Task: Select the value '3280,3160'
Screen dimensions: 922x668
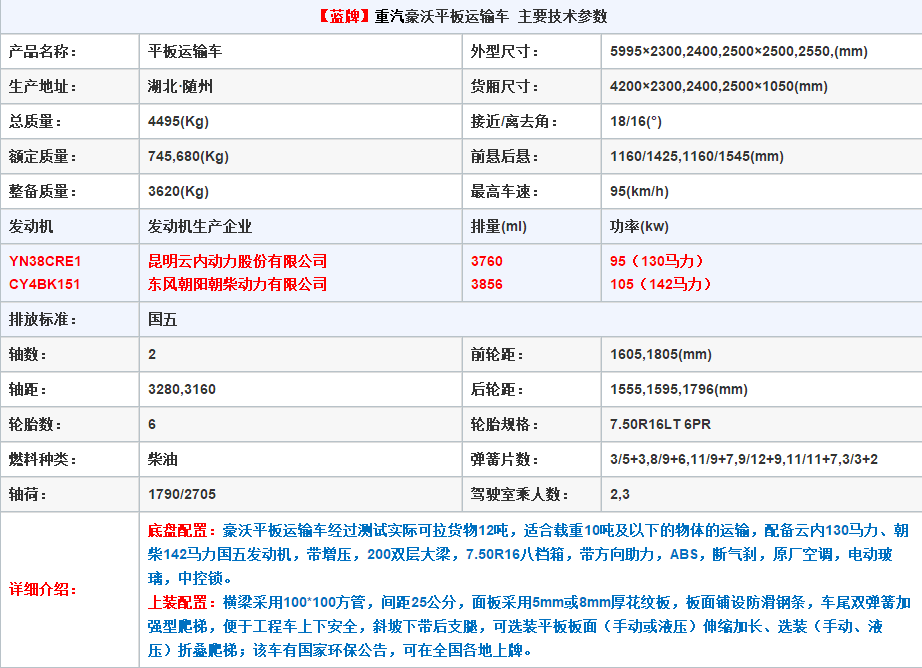Action: coord(182,389)
